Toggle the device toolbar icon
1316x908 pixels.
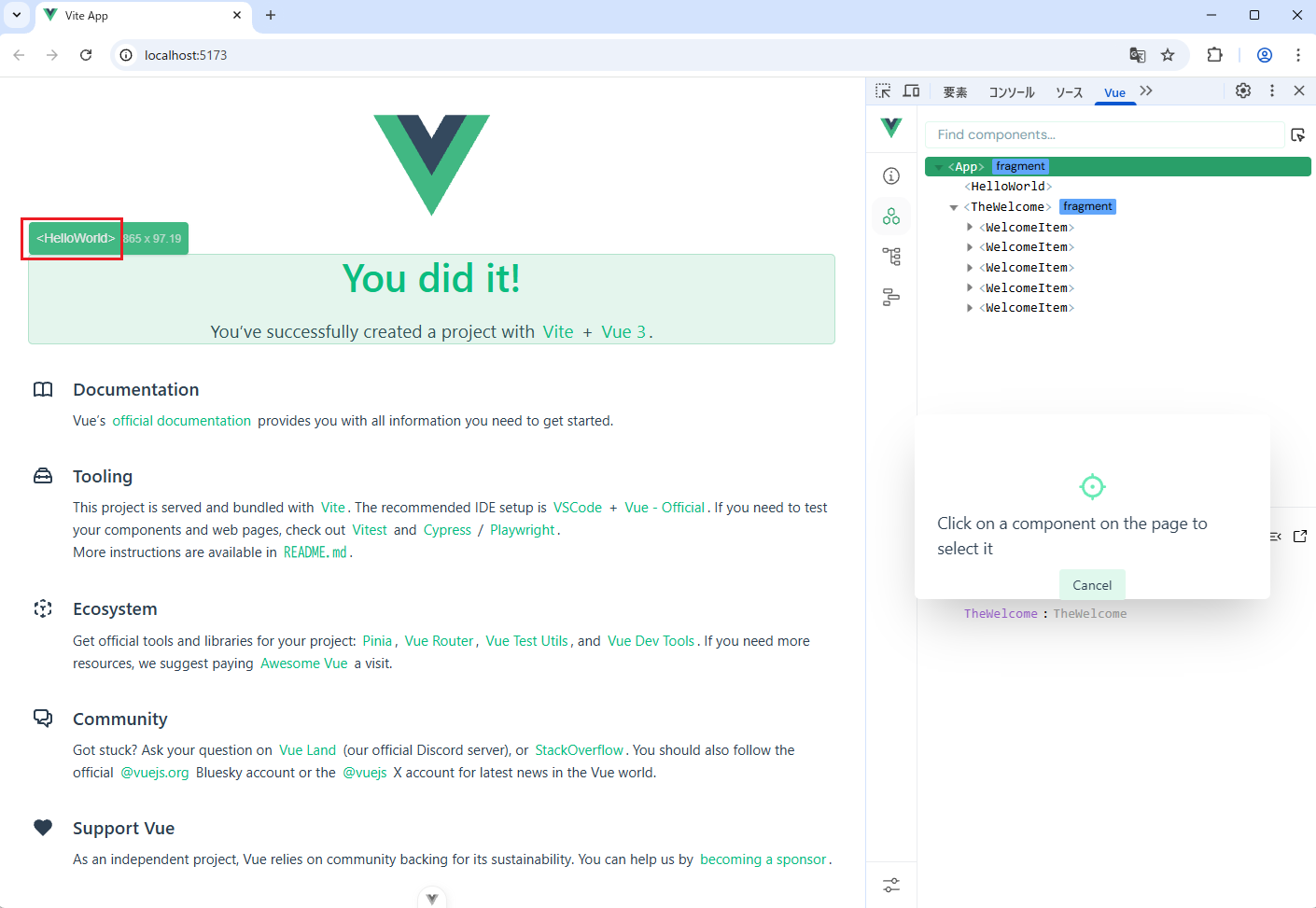911,91
